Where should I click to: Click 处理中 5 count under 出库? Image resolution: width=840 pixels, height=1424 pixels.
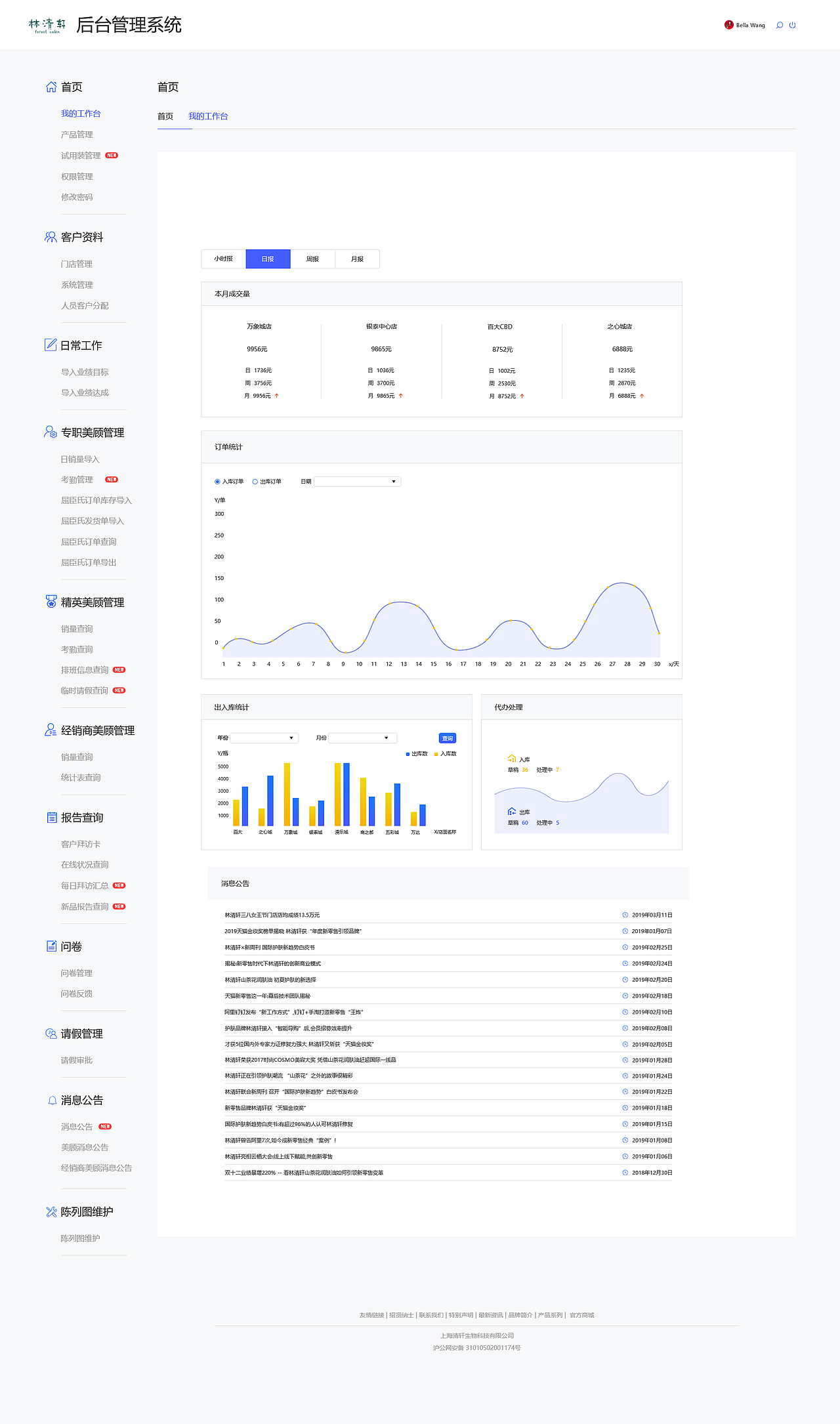pos(547,822)
